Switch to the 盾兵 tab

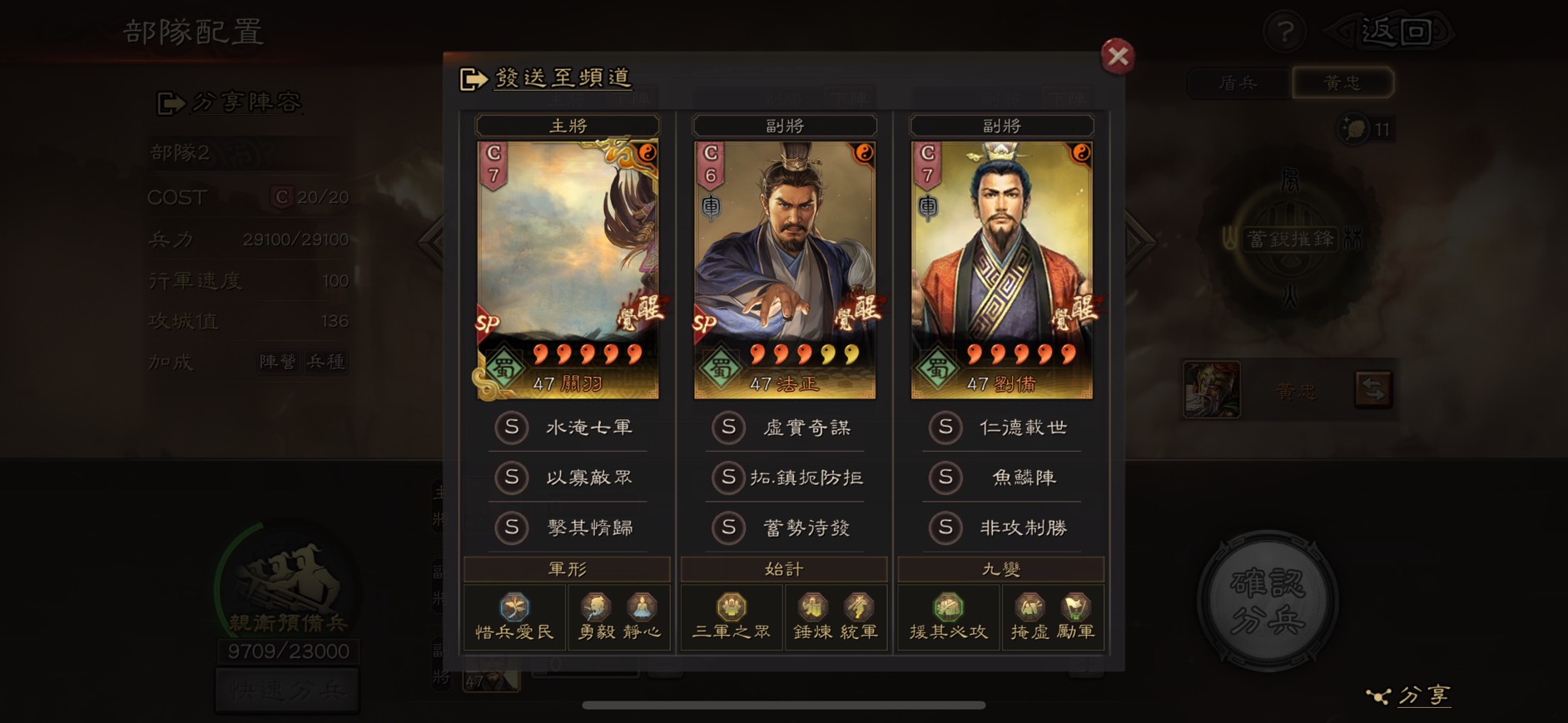[x=1238, y=82]
